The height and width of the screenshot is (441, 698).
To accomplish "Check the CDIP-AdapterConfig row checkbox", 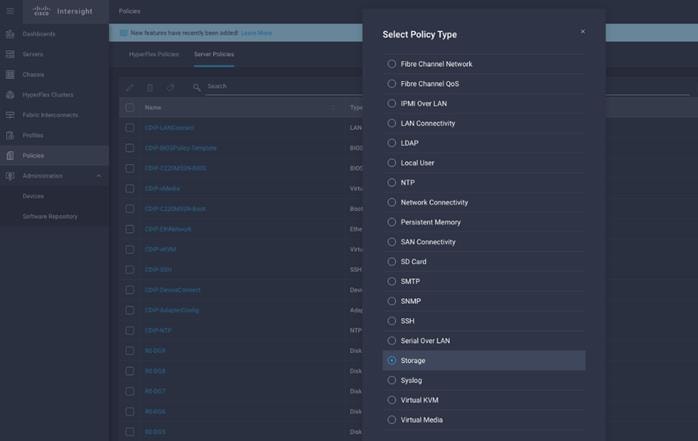I will pyautogui.click(x=130, y=310).
